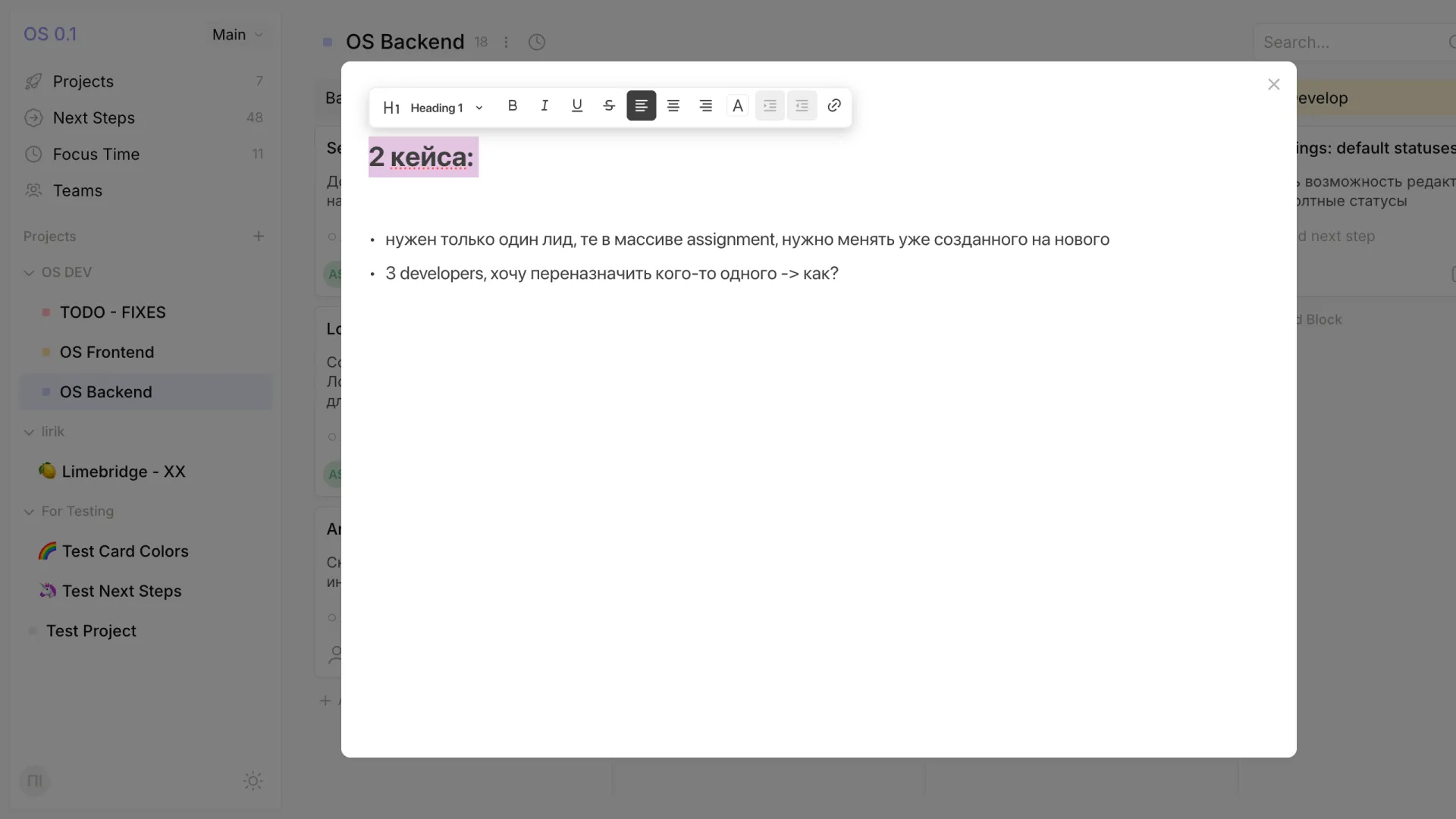
Task: Toggle the light/dark theme
Action: pos(253,781)
